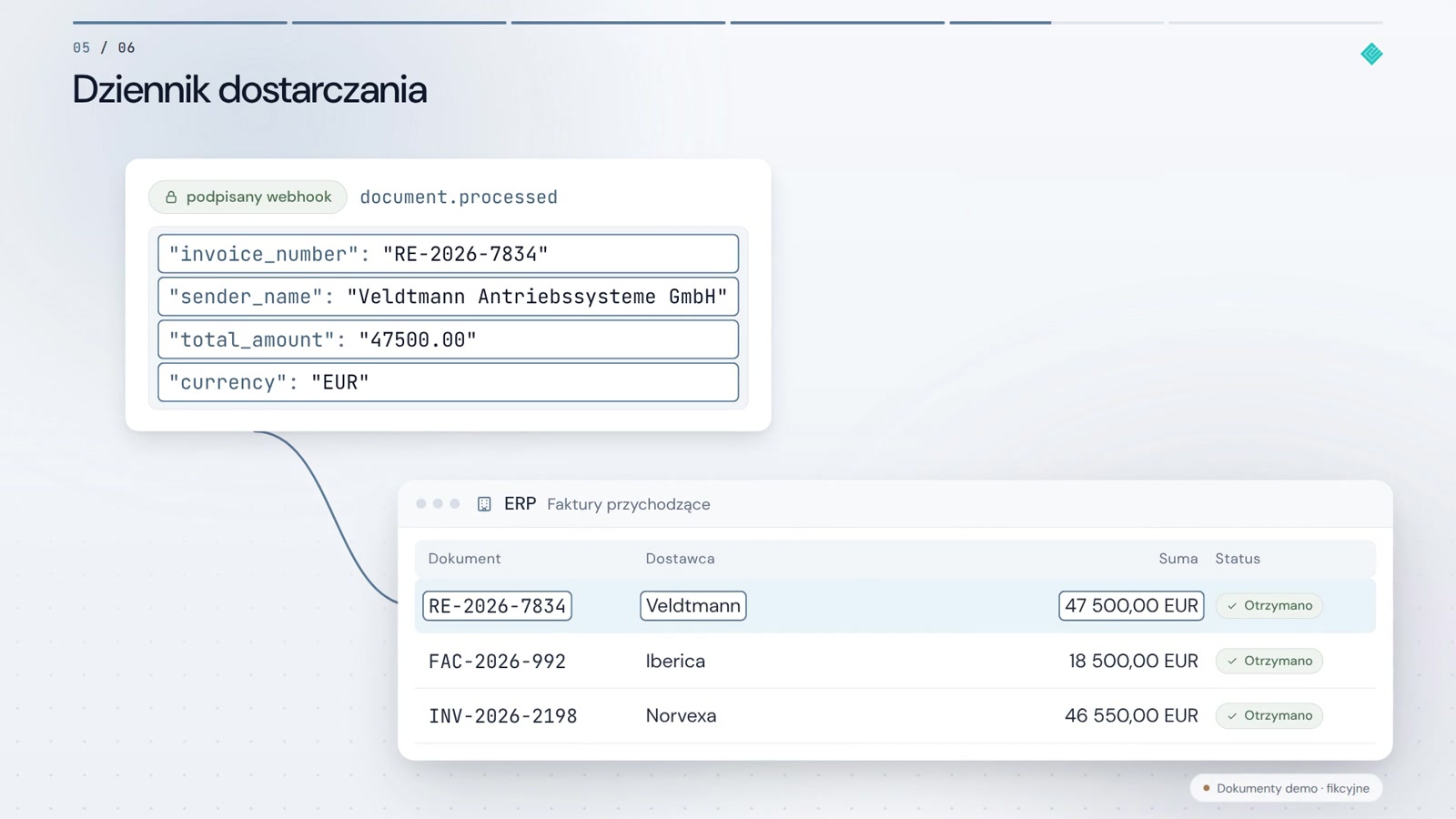The image size is (1456, 819).
Task: Select the Iberica supplier cell
Action: 675,662
